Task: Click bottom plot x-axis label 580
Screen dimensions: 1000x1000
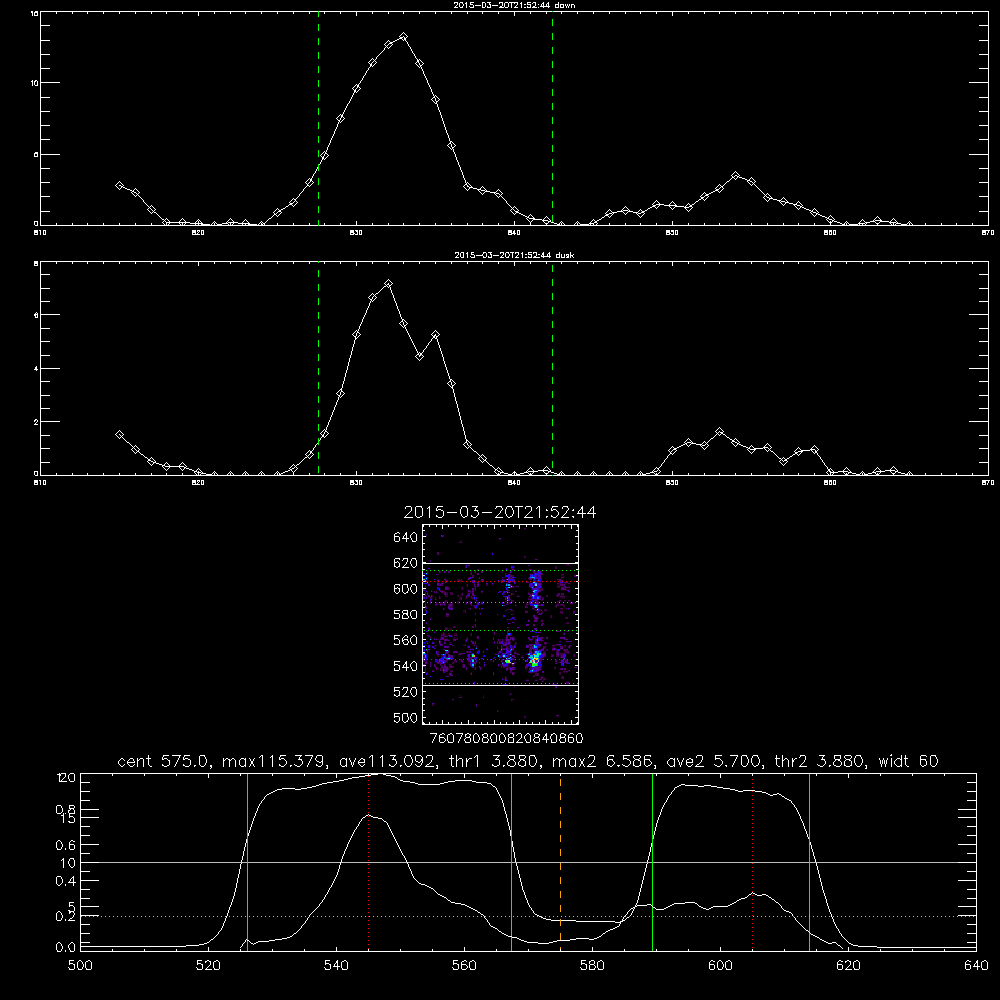Action: 592,966
